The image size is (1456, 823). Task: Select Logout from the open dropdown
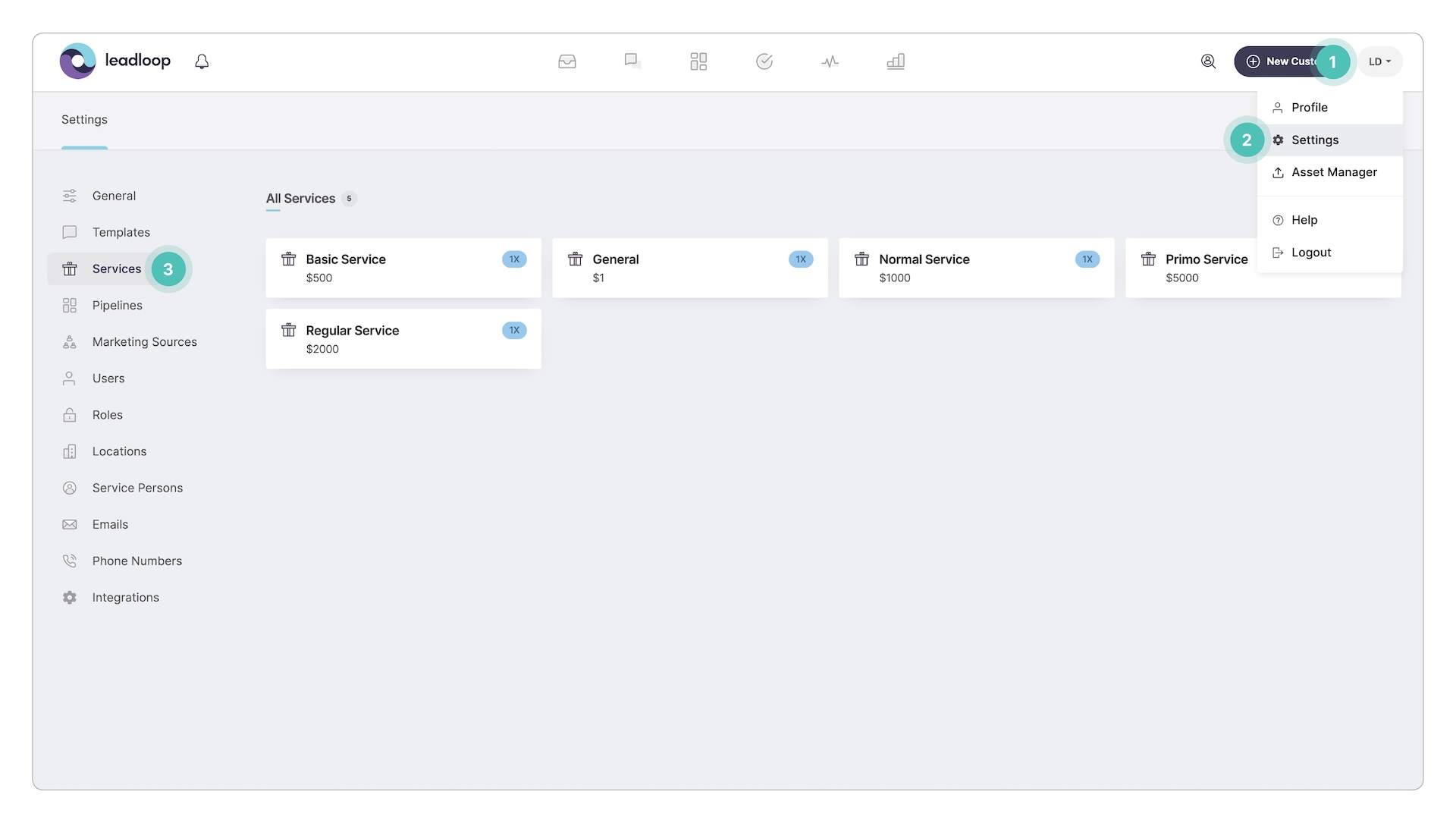pos(1310,253)
